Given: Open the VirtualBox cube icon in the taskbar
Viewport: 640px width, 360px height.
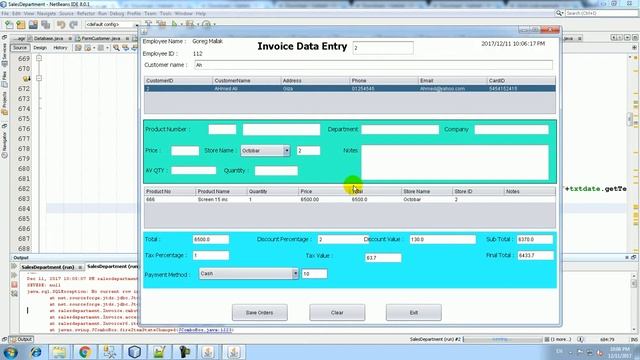Looking at the screenshot, I should point(134,352).
